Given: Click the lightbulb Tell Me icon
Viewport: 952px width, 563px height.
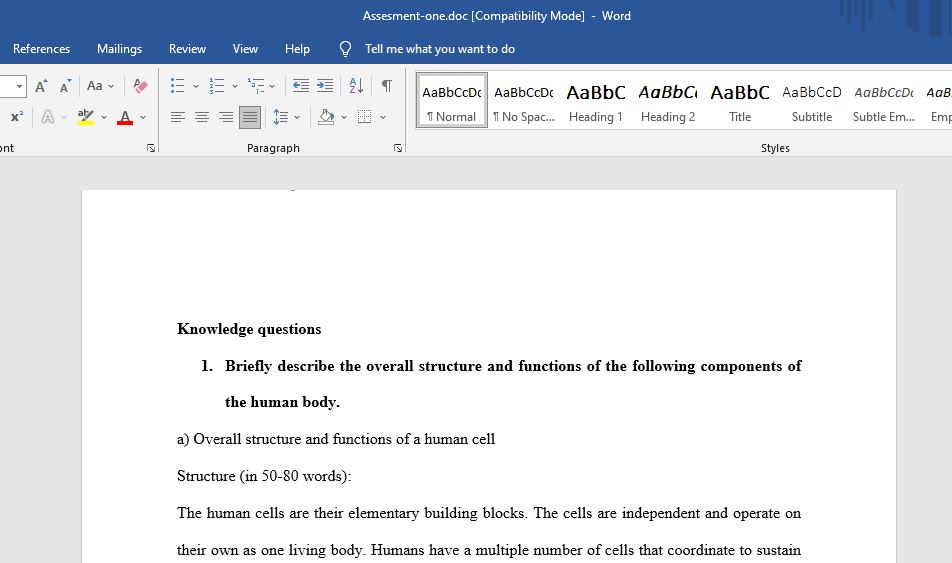Looking at the screenshot, I should point(345,49).
